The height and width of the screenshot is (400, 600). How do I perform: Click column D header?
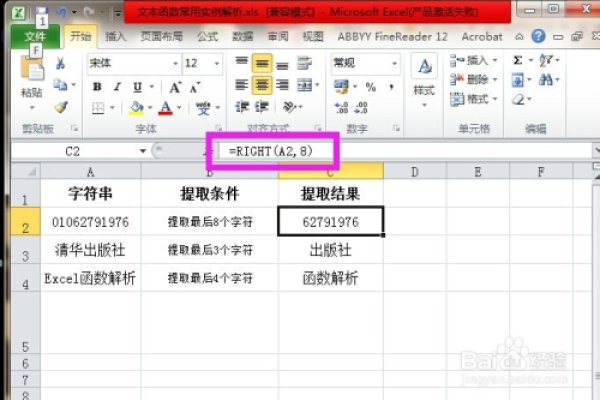pyautogui.click(x=414, y=172)
